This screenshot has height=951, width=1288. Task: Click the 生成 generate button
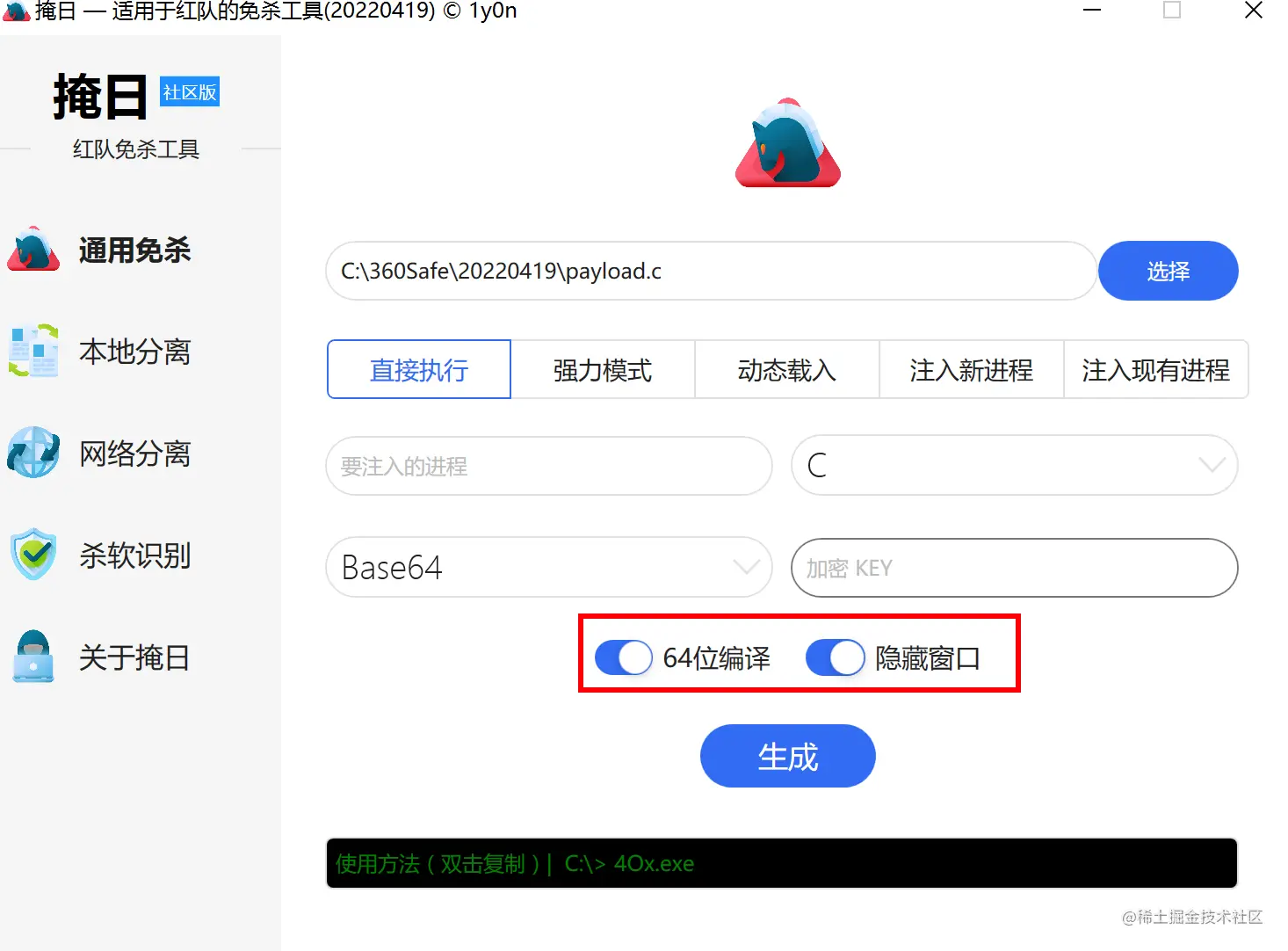(x=788, y=756)
